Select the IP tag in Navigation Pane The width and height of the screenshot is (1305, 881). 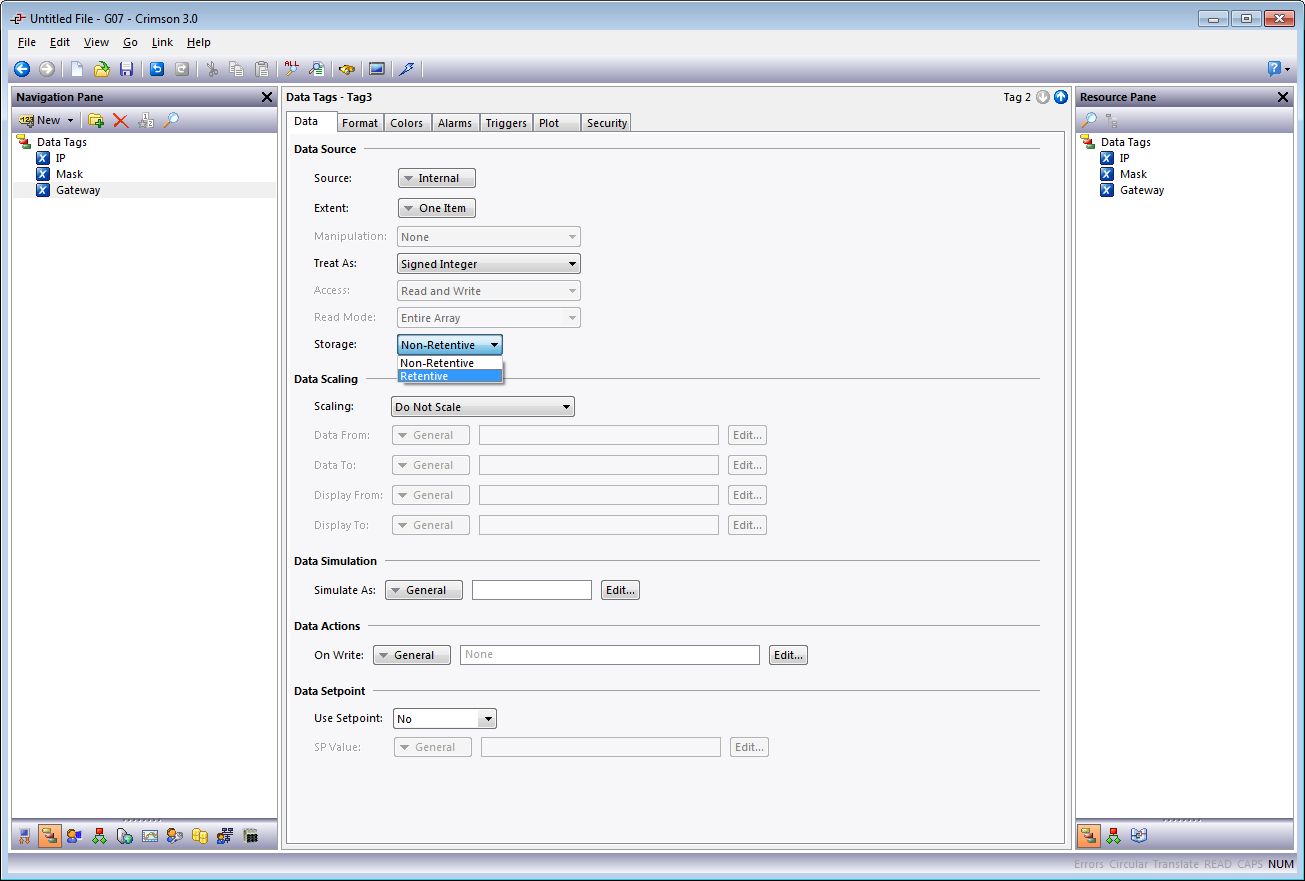click(60, 158)
